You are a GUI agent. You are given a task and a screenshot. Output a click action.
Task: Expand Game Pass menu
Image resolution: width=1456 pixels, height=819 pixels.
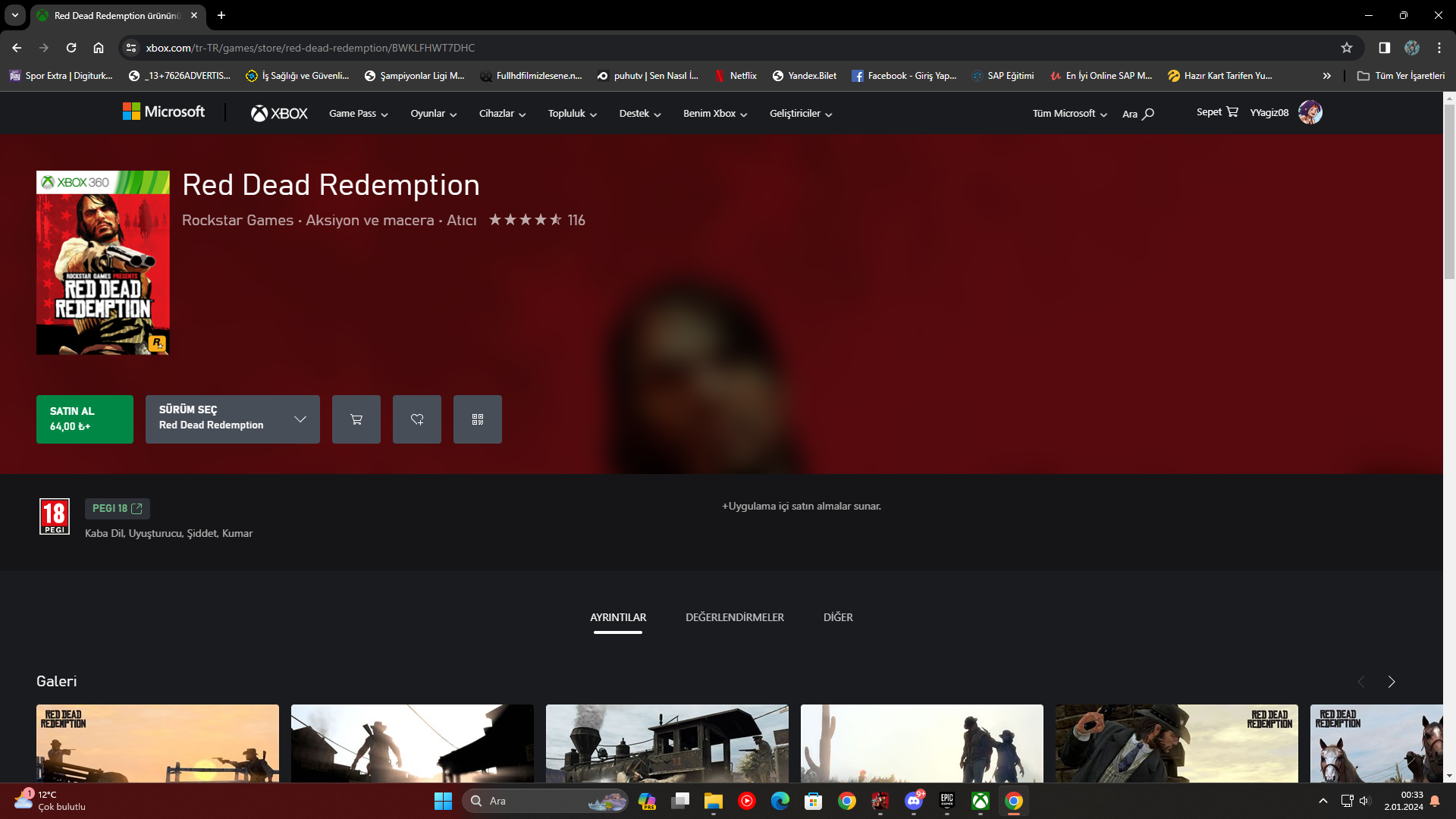point(358,114)
